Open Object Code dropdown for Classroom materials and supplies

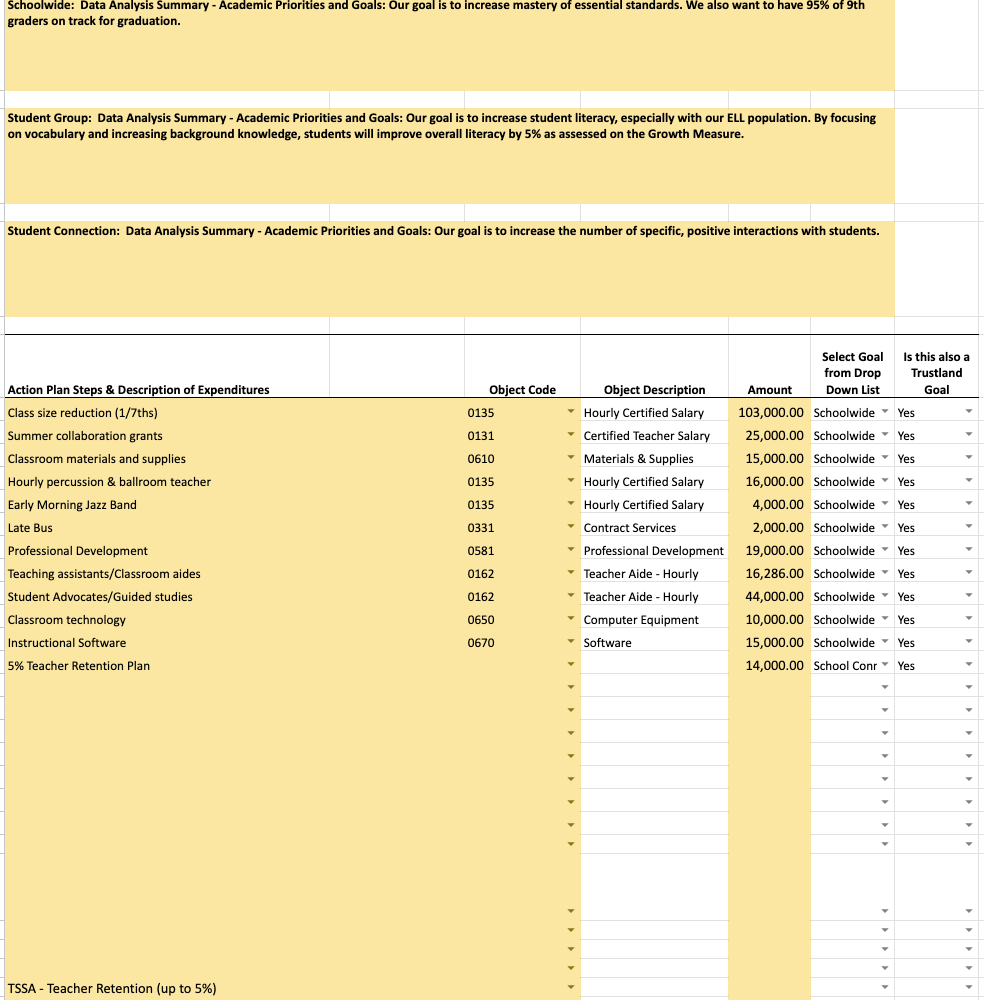[571, 458]
